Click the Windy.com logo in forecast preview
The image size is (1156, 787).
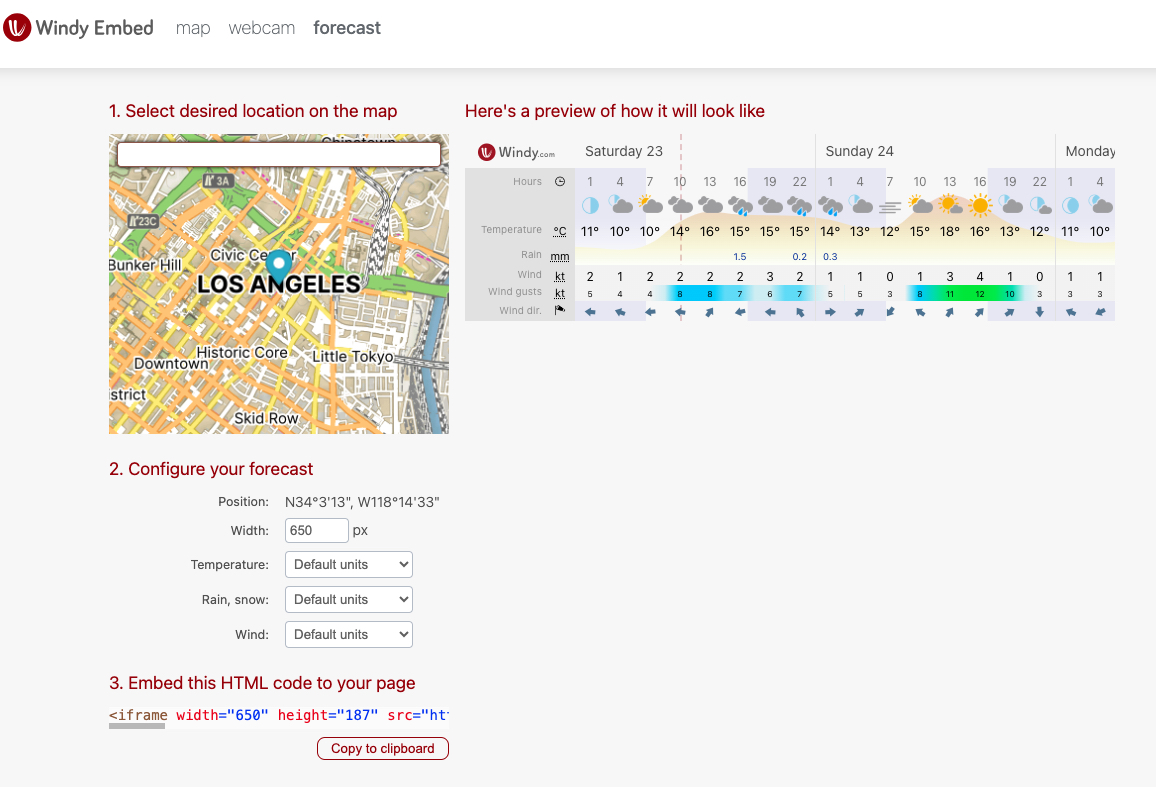[516, 152]
